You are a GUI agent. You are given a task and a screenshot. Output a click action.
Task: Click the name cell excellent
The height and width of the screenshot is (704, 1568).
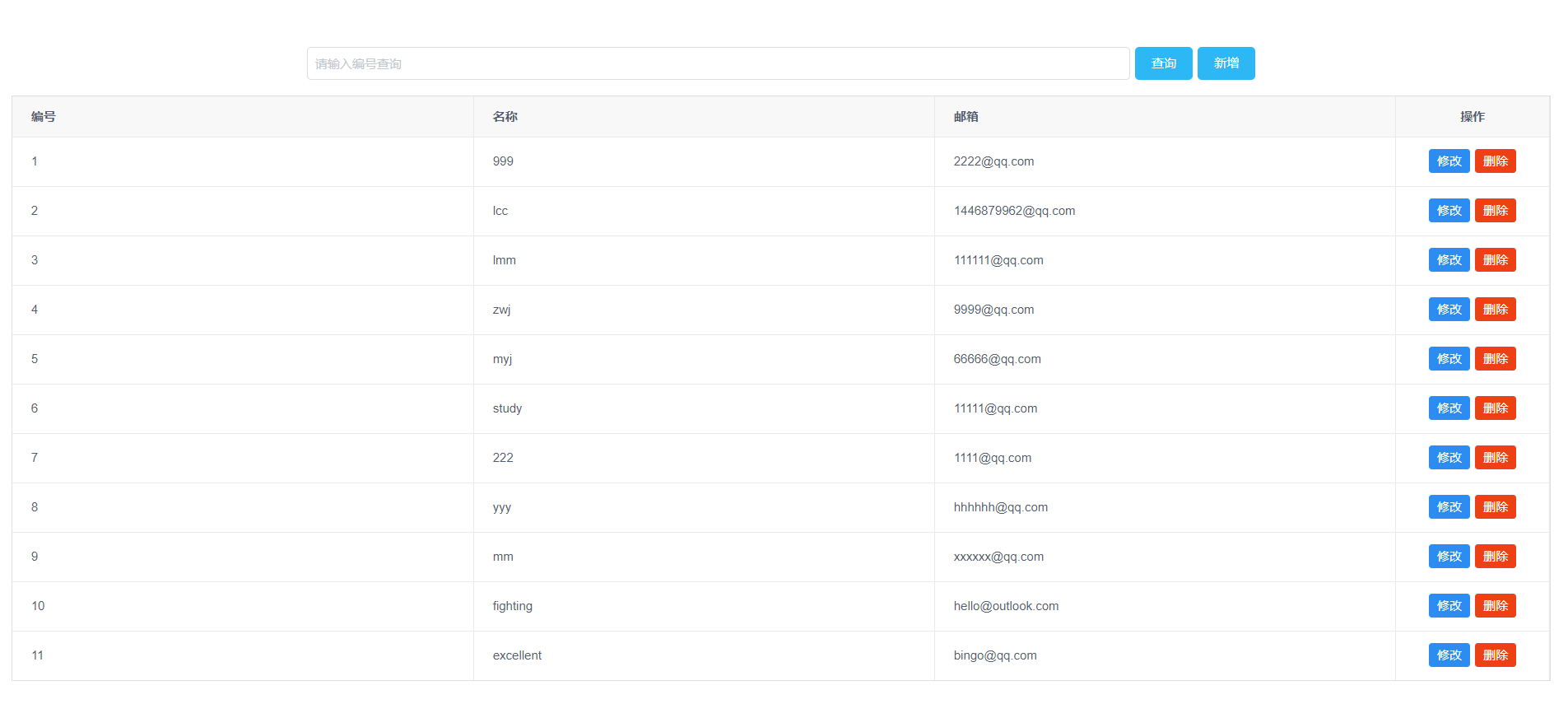(x=517, y=655)
